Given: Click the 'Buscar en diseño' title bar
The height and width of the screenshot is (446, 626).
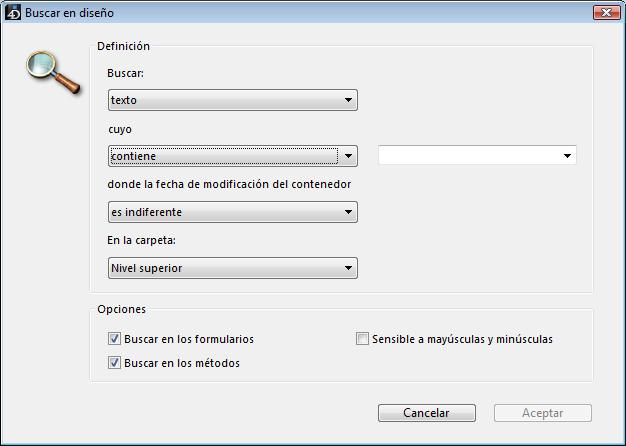Looking at the screenshot, I should (300, 13).
